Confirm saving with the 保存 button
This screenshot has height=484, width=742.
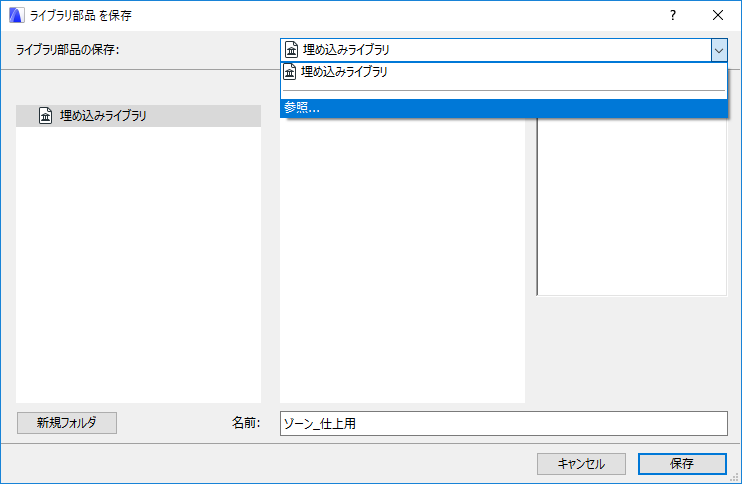click(x=682, y=464)
